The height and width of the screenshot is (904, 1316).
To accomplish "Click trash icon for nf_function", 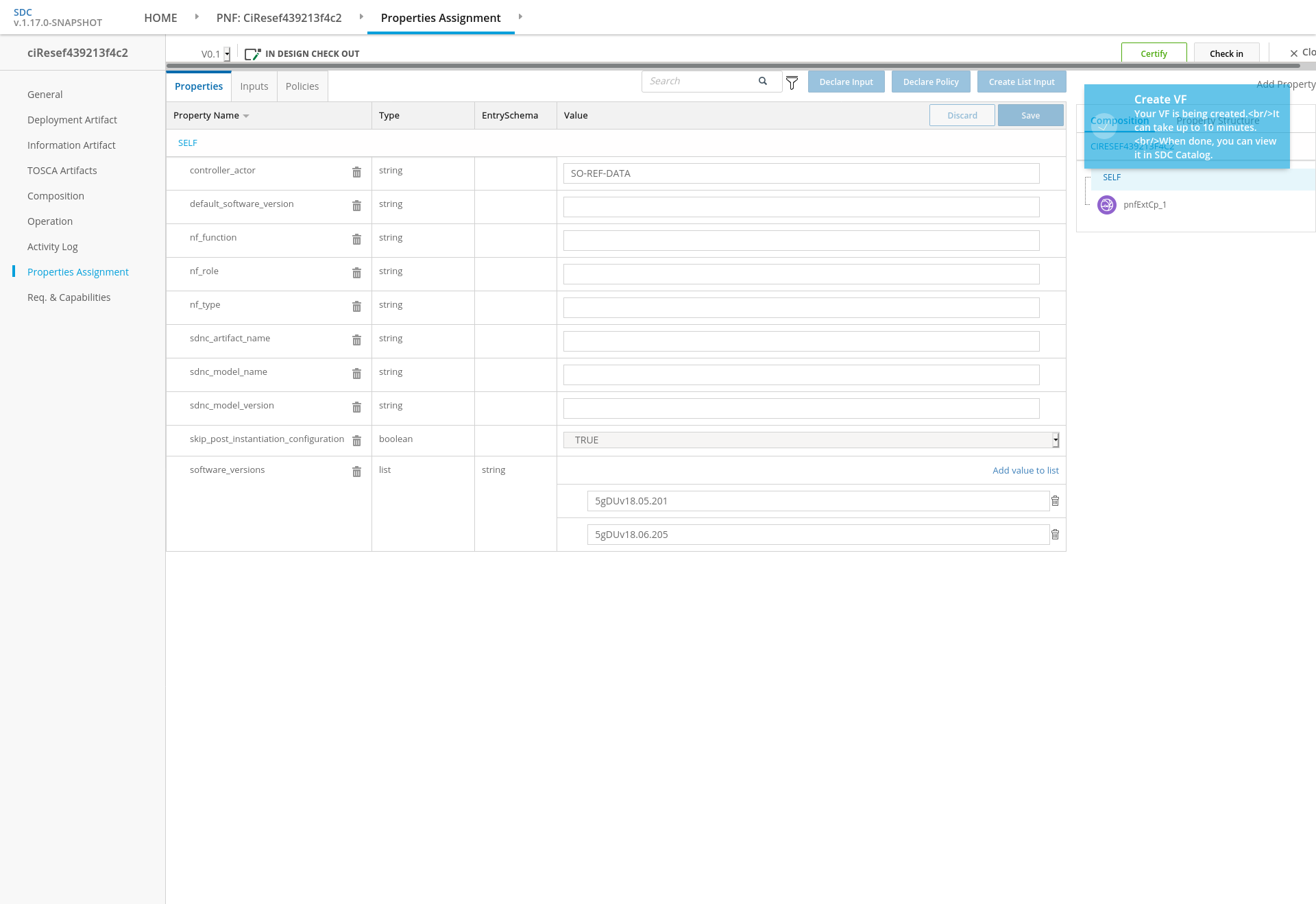I will click(x=356, y=240).
